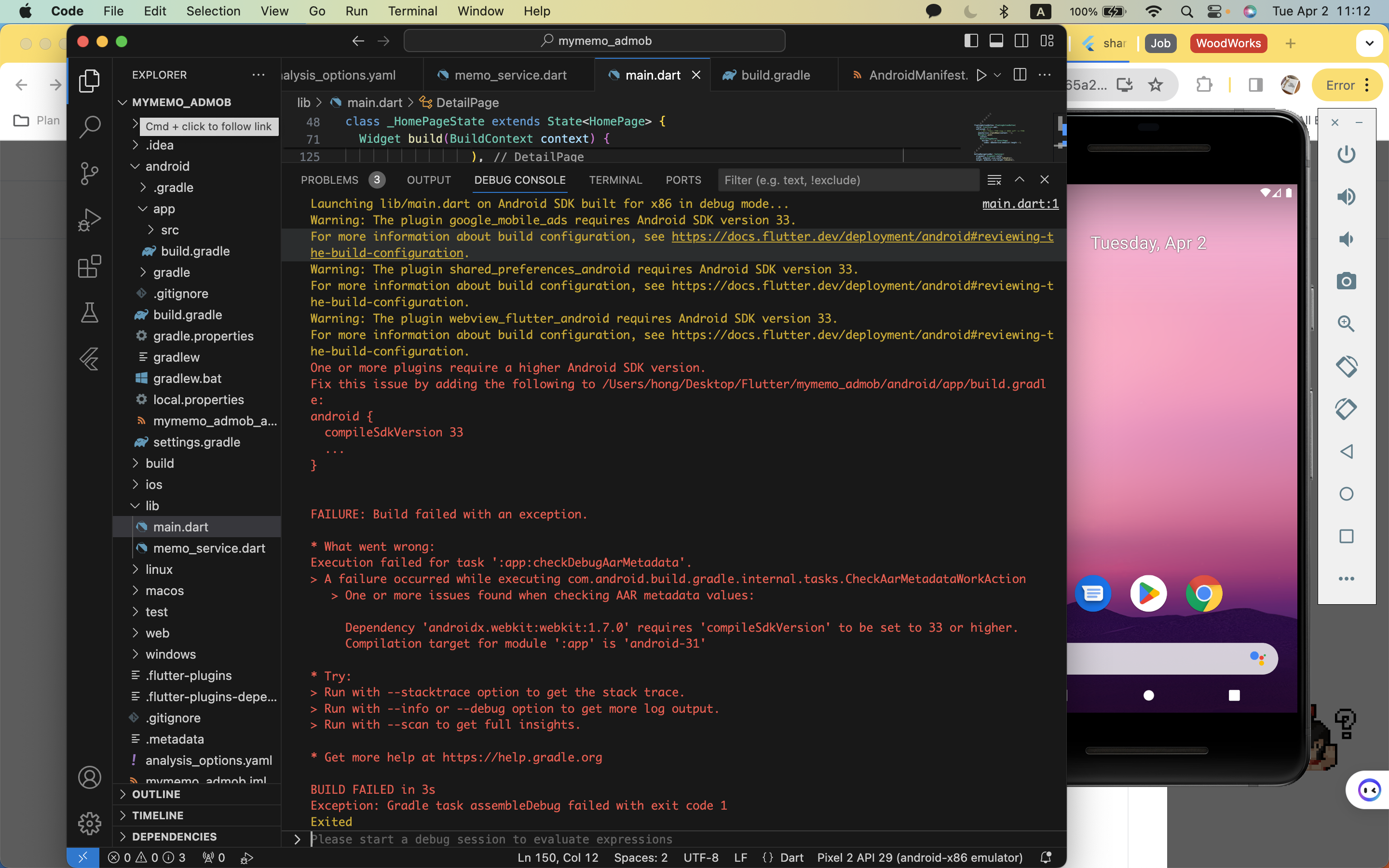This screenshot has height=868, width=1389.
Task: Toggle the bottom panel
Action: pos(996,41)
